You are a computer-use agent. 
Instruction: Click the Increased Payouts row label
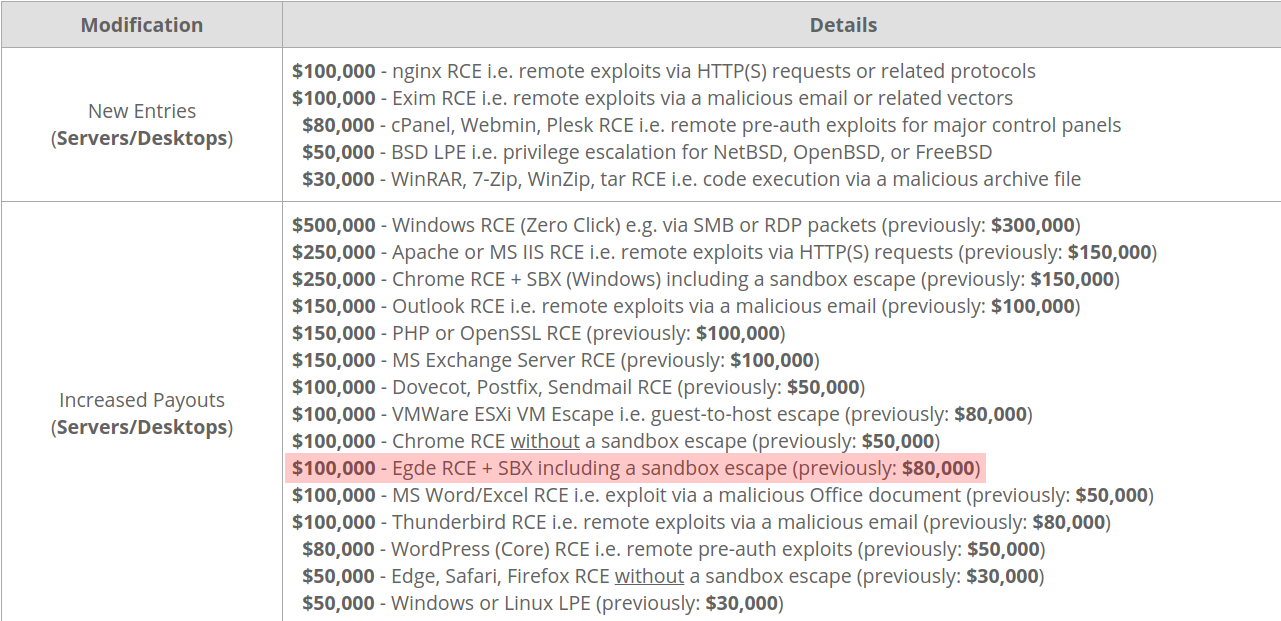(x=142, y=400)
